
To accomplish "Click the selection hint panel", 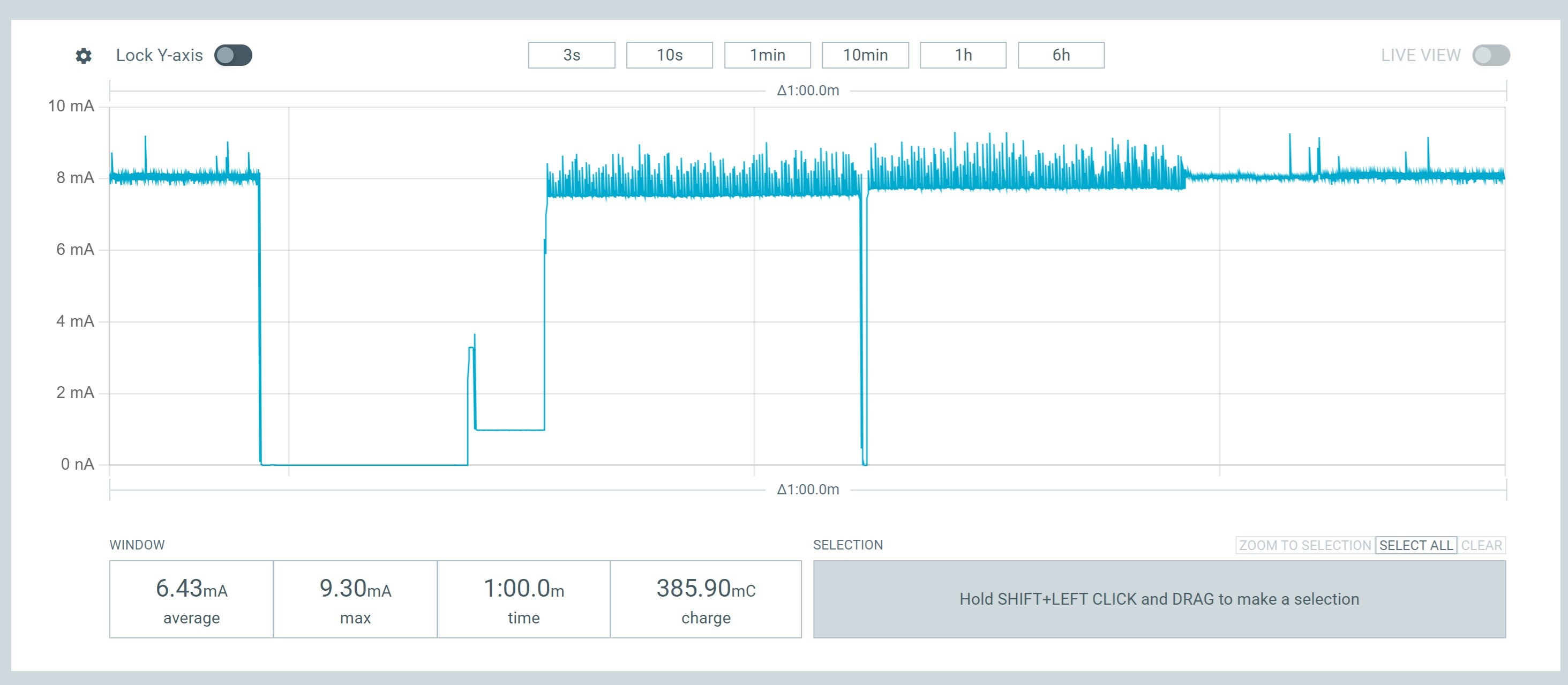I will coord(1159,599).
